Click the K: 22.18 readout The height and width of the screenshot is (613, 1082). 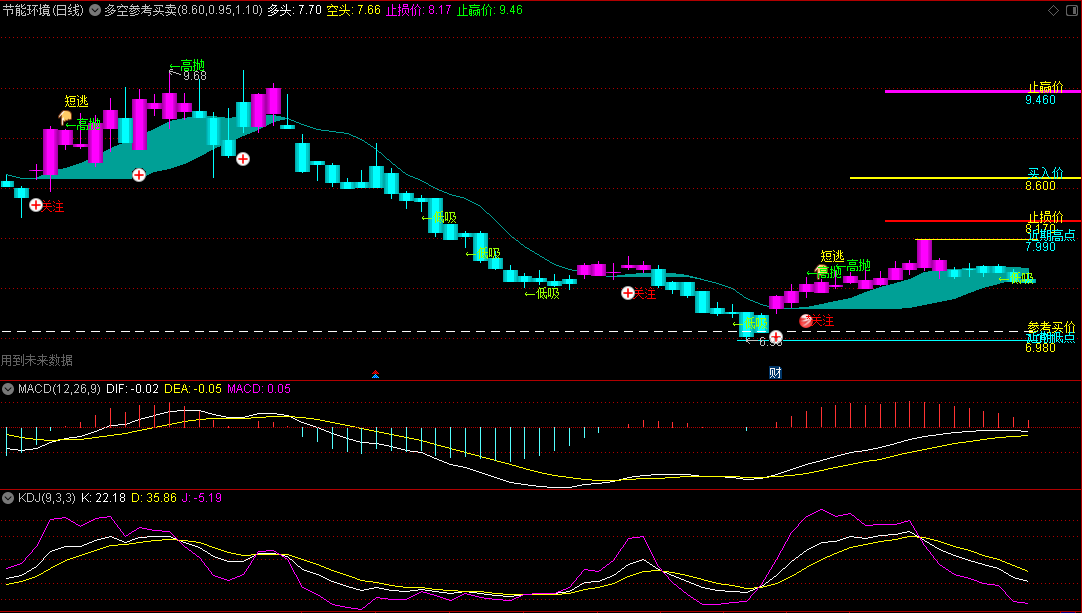[104, 498]
